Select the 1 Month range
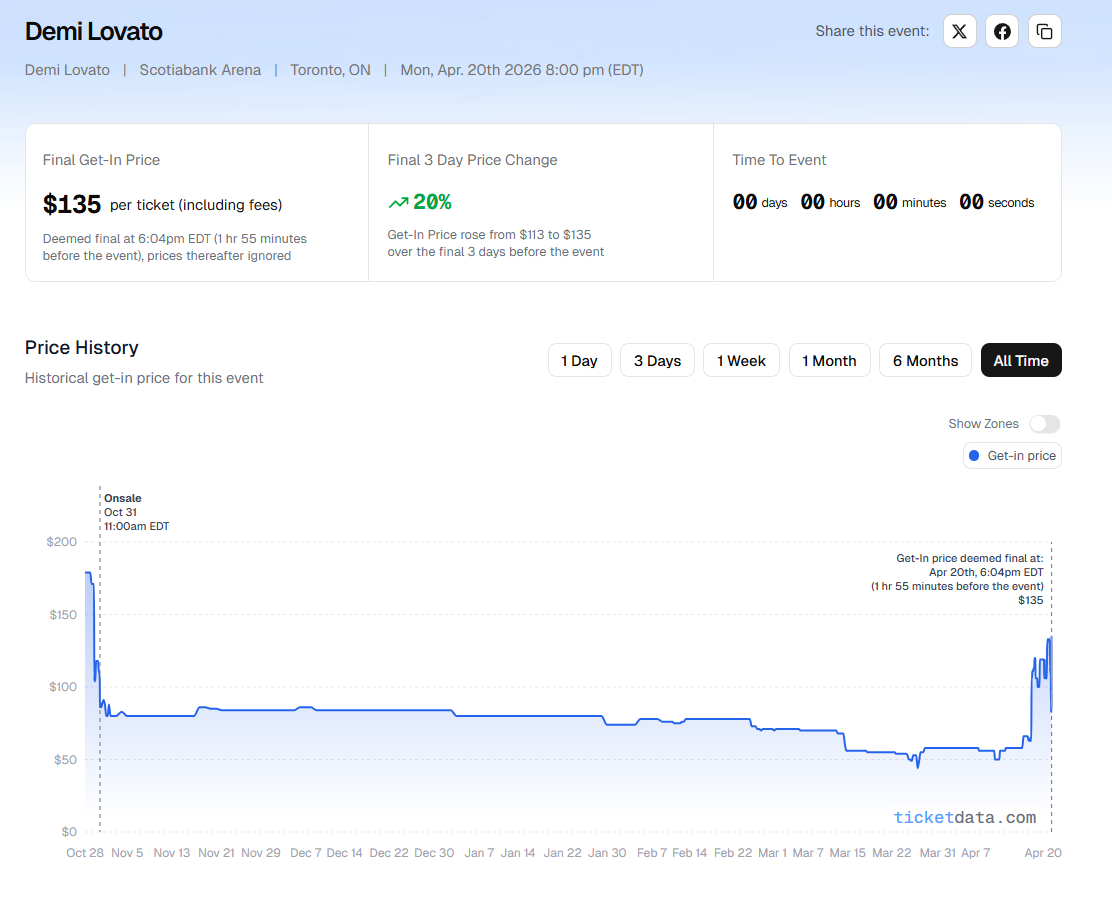 [x=830, y=360]
